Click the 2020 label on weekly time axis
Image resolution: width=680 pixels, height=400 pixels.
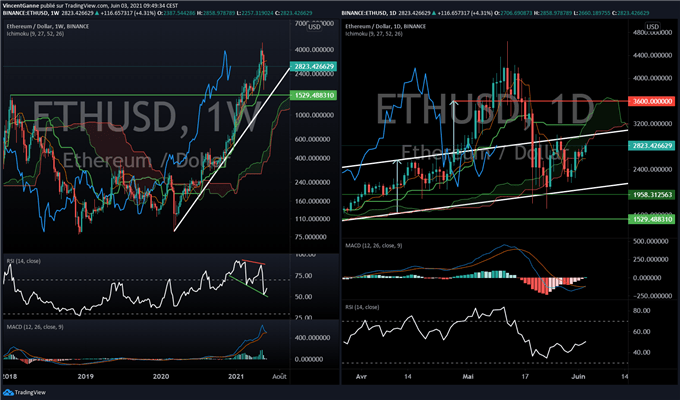[x=161, y=376]
